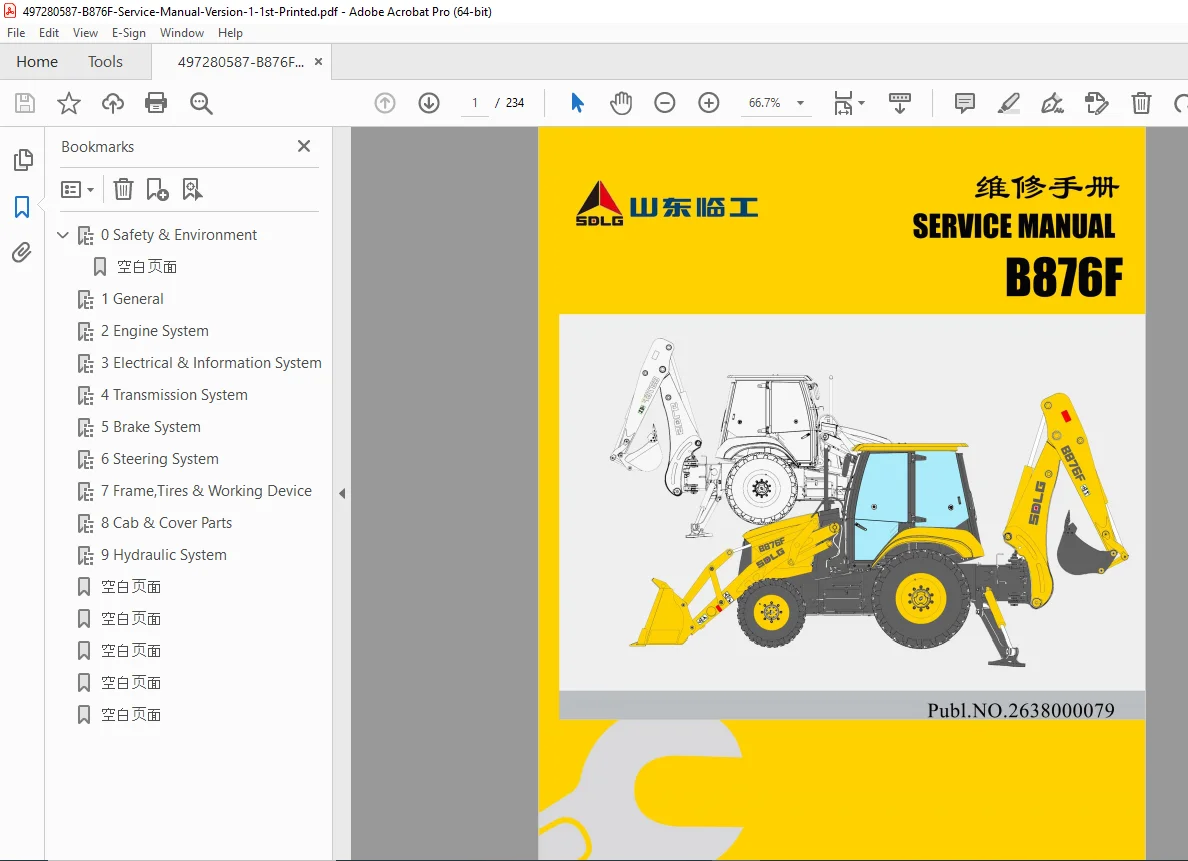This screenshot has height=861, width=1188.
Task: Jump to 3 Electrical & Information System
Action: coord(211,363)
